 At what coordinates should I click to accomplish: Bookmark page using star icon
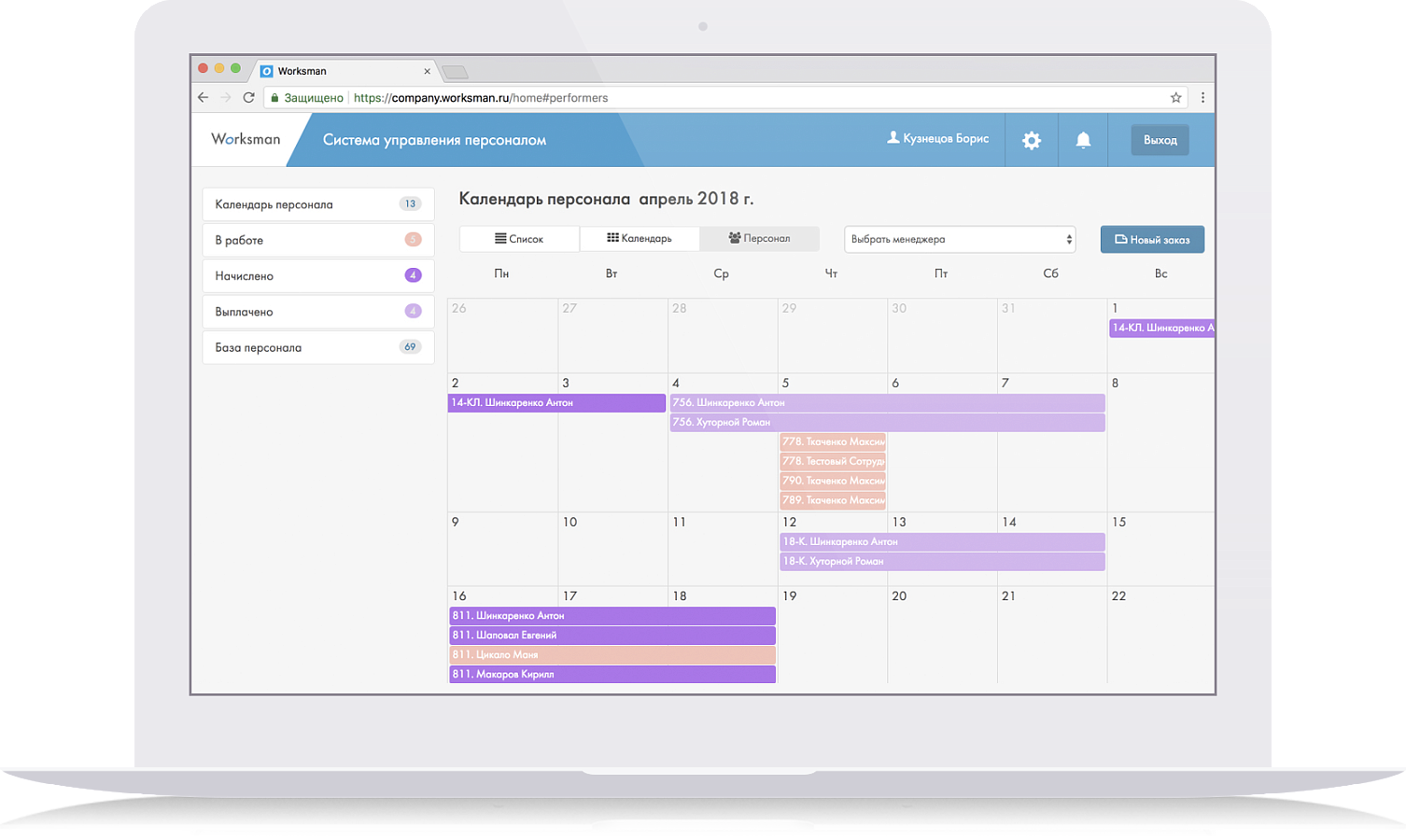click(1175, 97)
